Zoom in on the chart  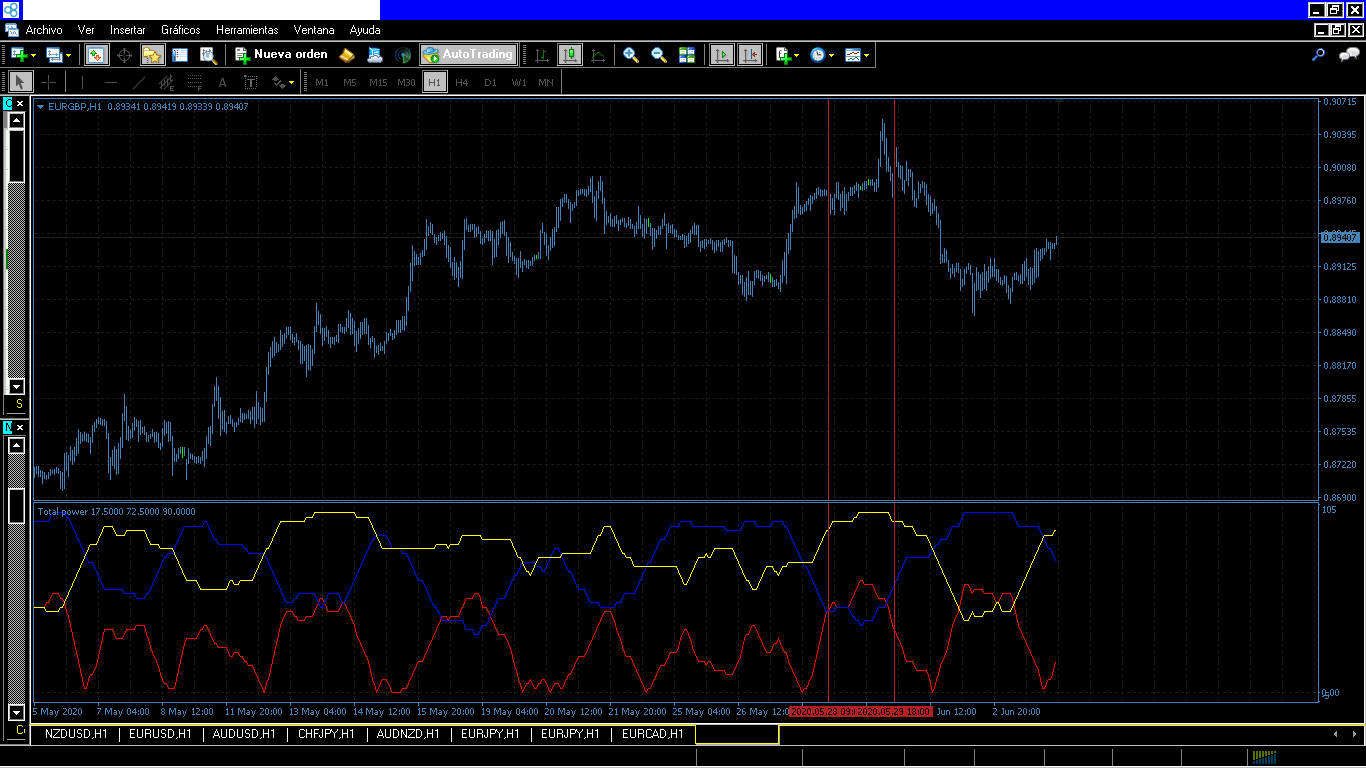click(x=631, y=55)
